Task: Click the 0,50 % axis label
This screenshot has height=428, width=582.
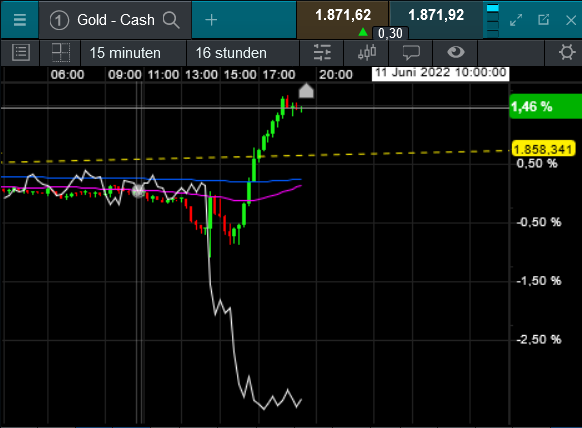Action: [537, 163]
